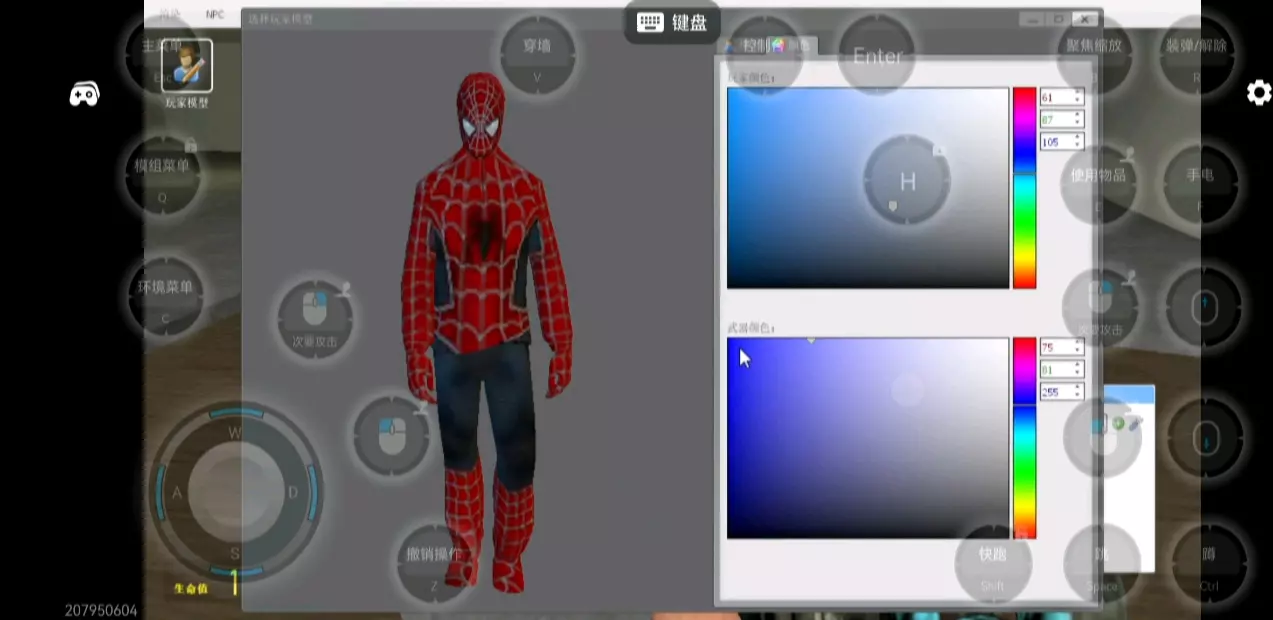Viewport: 1273px width, 620px height.
Task: Tap the 撤销操作 Z overlay button
Action: 434,563
